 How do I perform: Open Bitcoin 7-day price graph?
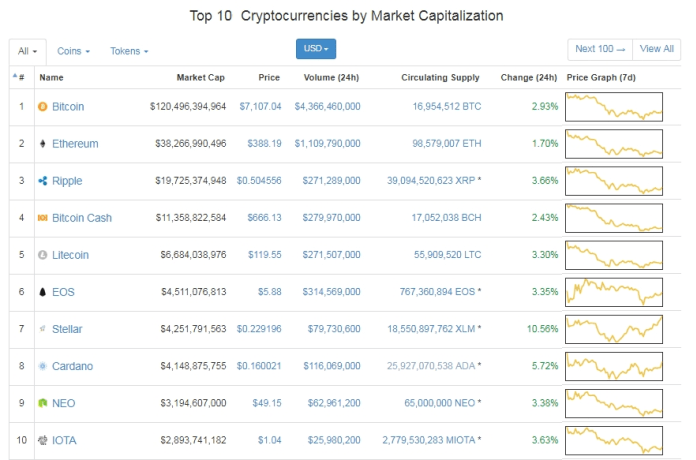click(613, 107)
